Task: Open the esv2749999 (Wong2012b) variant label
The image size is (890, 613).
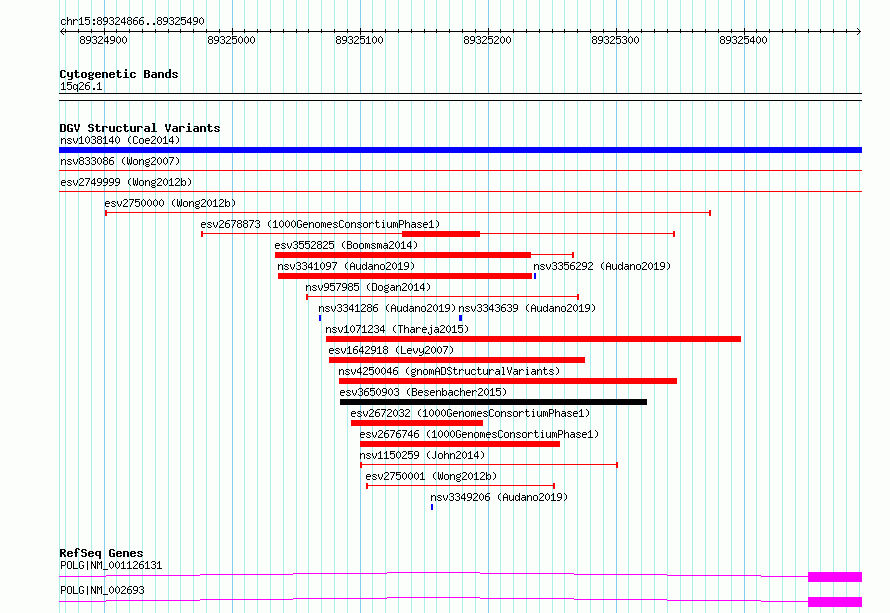Action: (x=126, y=182)
